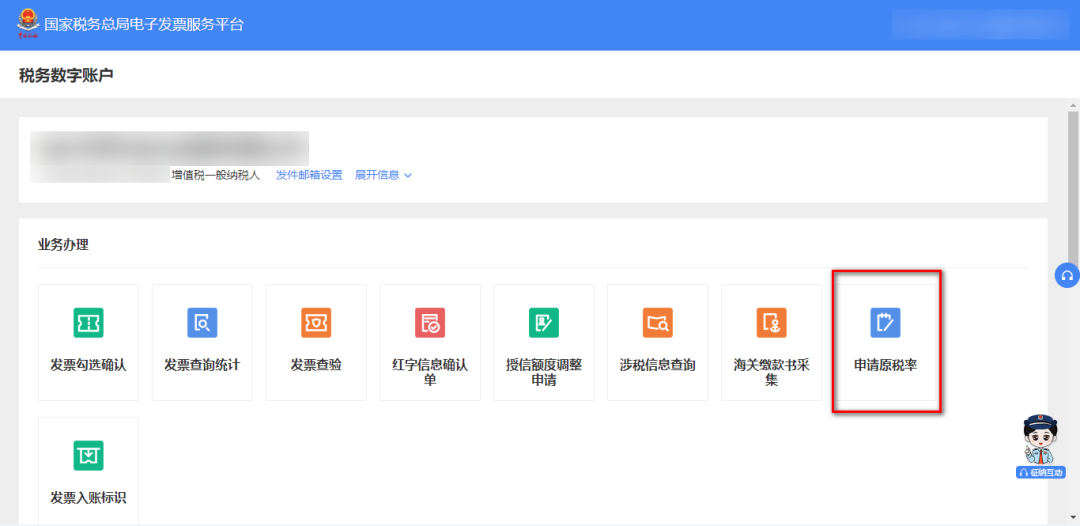Open the 征纳互动 officer mascot

tap(1040, 446)
